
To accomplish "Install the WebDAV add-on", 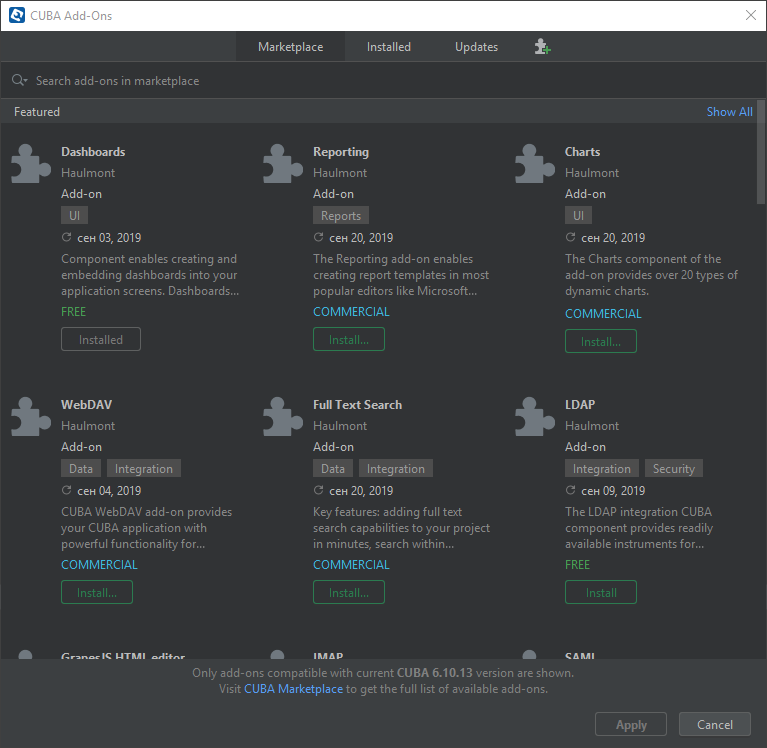I will click(x=97, y=592).
